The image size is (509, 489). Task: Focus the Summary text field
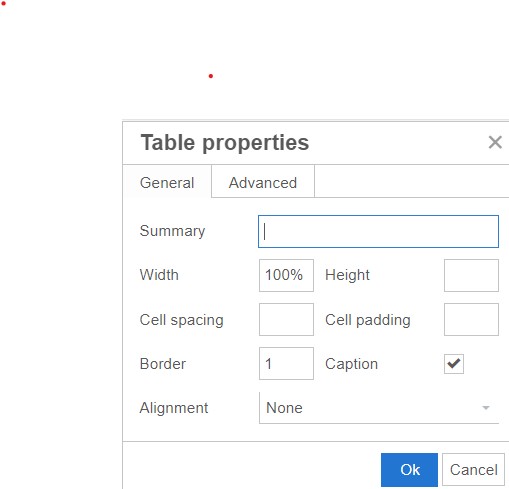coord(378,231)
